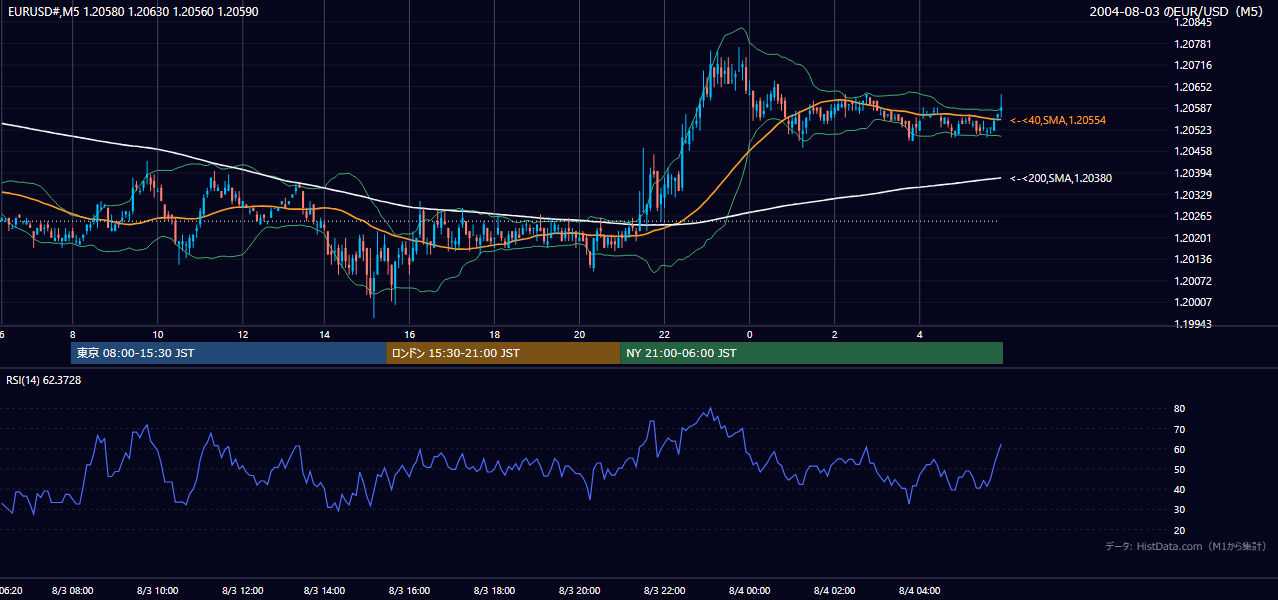Click the 8/4 00:00 time label
The image size is (1278, 600).
point(750,591)
